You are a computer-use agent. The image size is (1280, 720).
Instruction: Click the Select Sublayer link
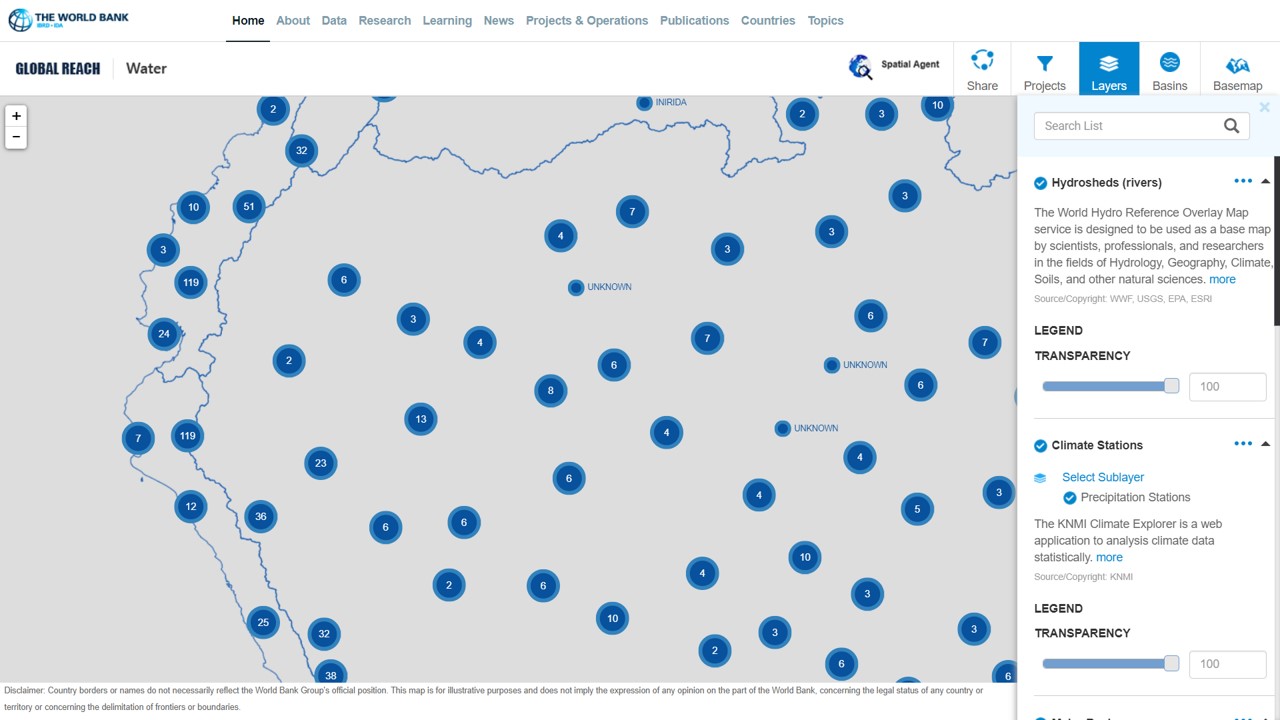1102,477
